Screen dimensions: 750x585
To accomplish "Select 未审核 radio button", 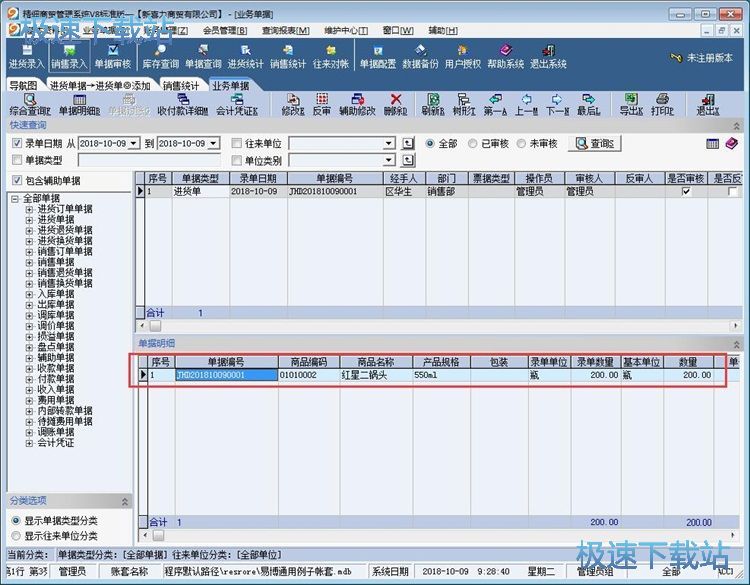I will tap(521, 143).
